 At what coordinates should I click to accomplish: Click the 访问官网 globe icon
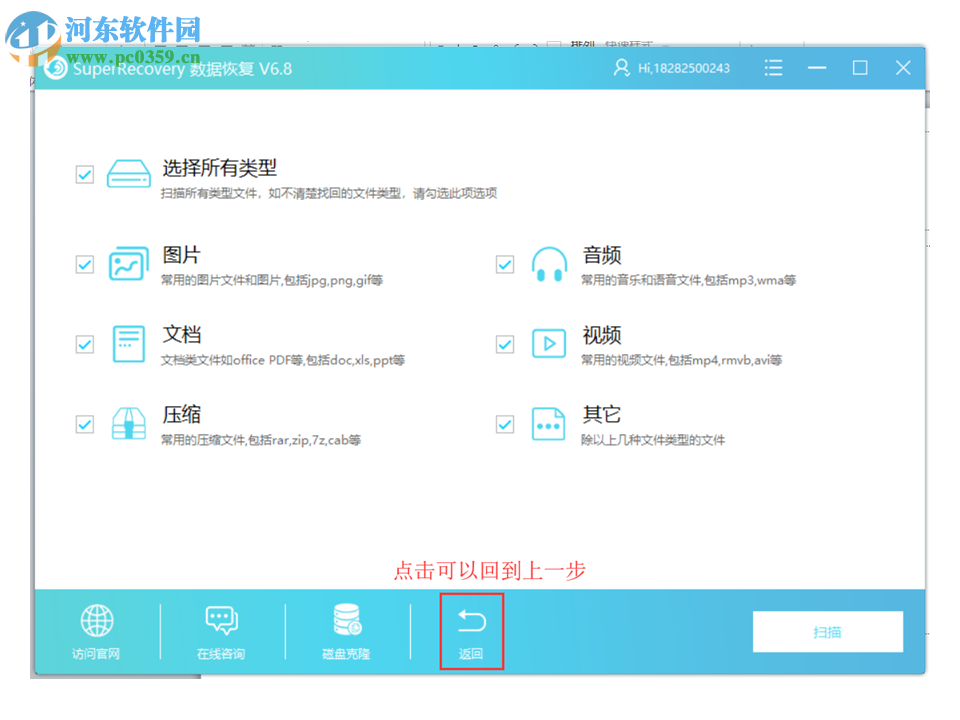point(96,620)
